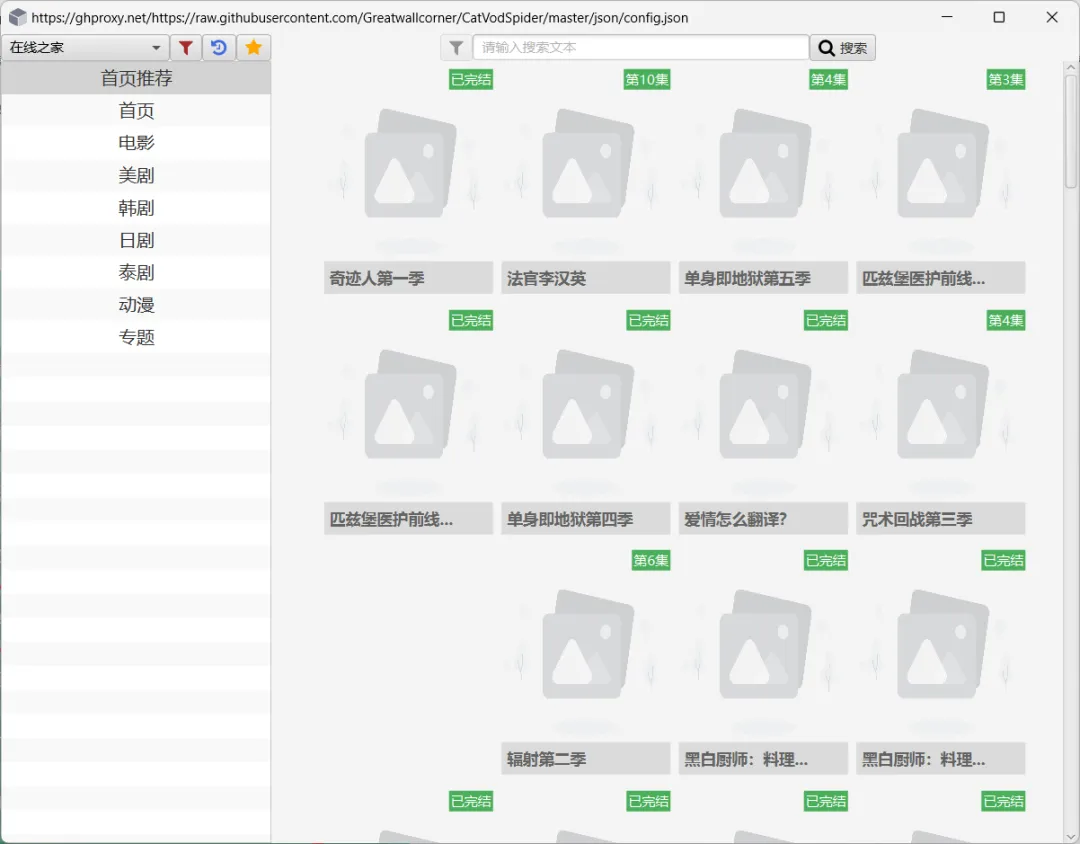
Task: Click the 辐射第二季 title label
Action: click(586, 759)
